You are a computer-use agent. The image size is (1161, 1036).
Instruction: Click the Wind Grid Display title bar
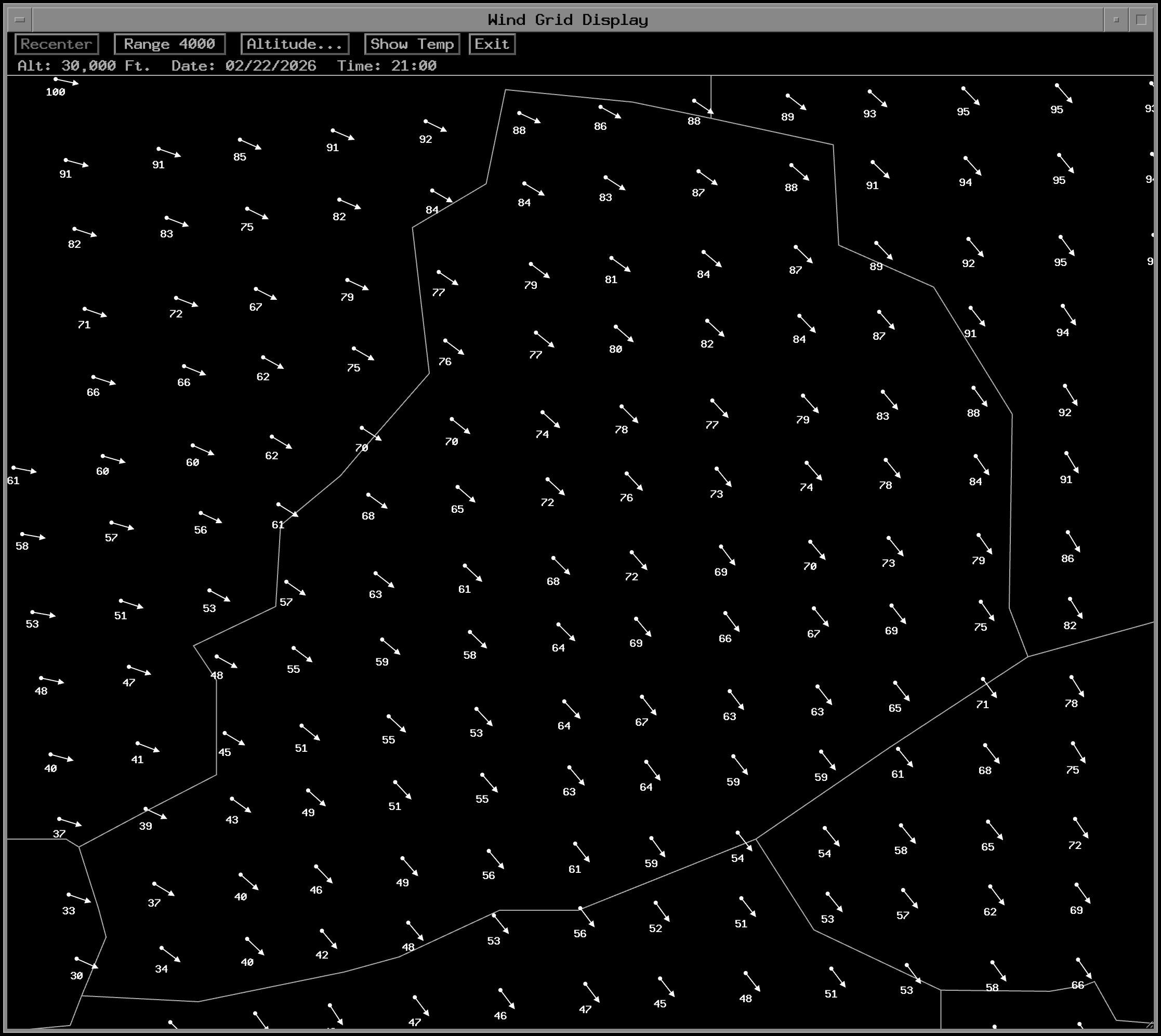[567, 19]
